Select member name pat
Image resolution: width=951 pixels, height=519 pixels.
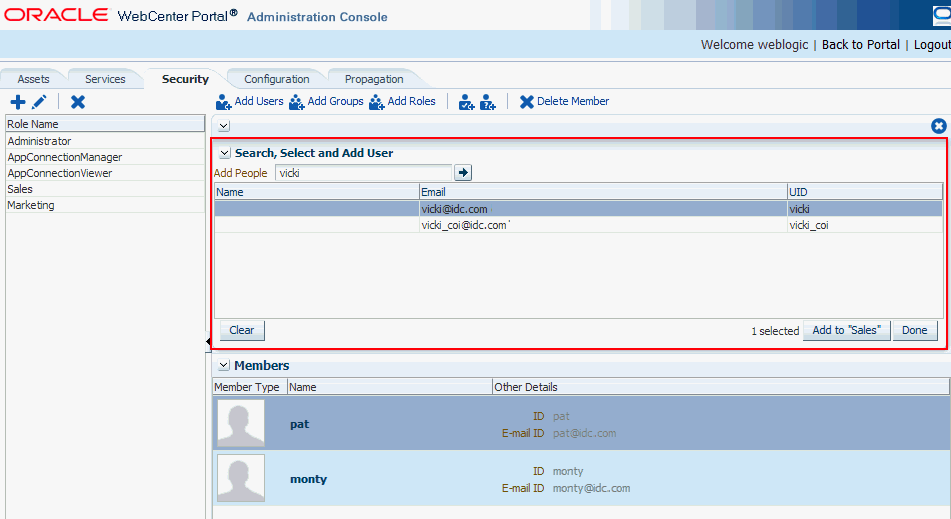tap(300, 424)
